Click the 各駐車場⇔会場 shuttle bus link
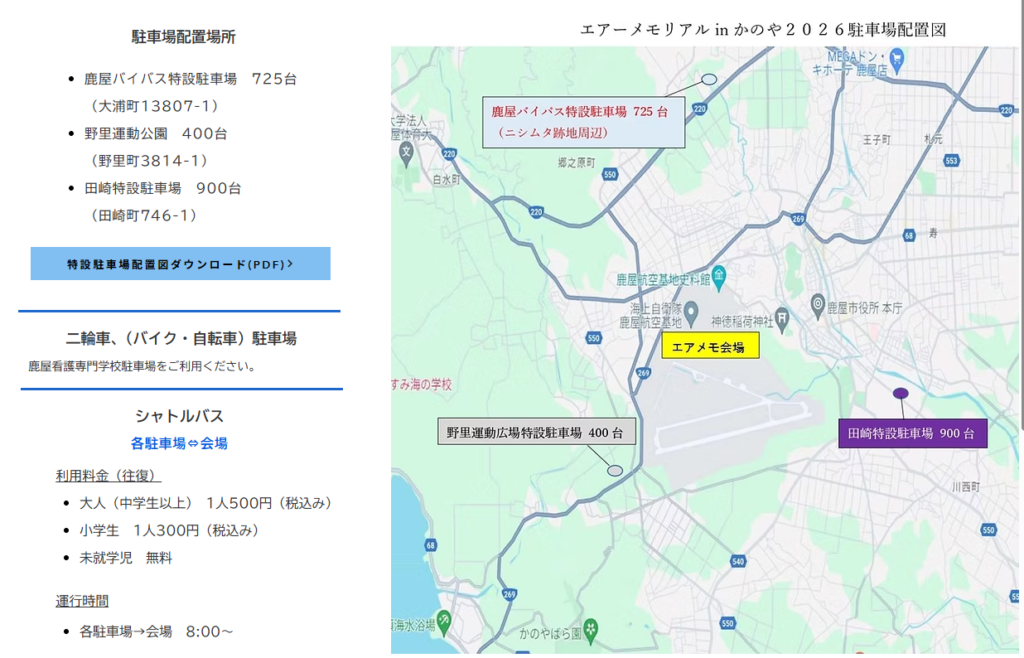This screenshot has height=658, width=1024. pyautogui.click(x=179, y=443)
